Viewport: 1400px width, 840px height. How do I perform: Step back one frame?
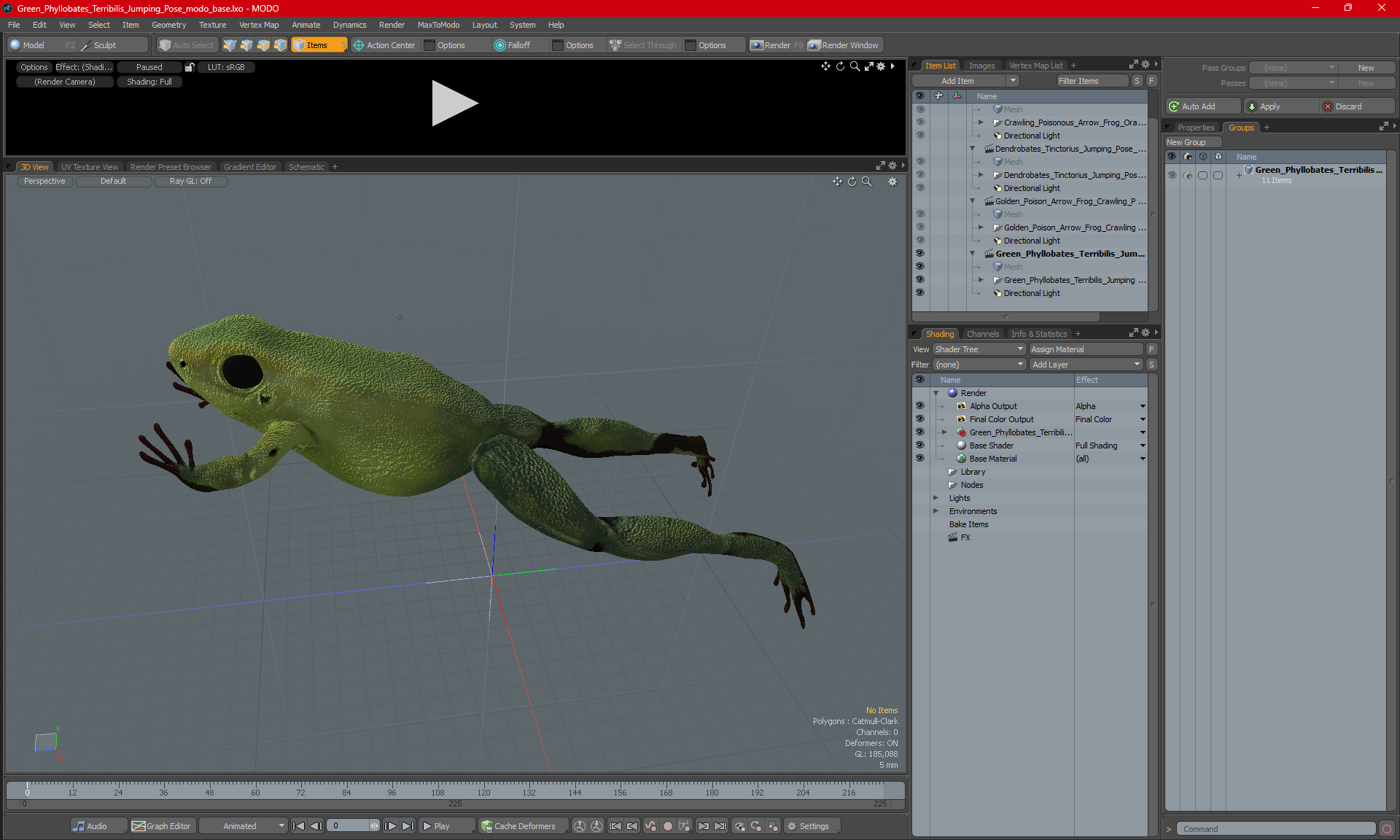pyautogui.click(x=316, y=826)
